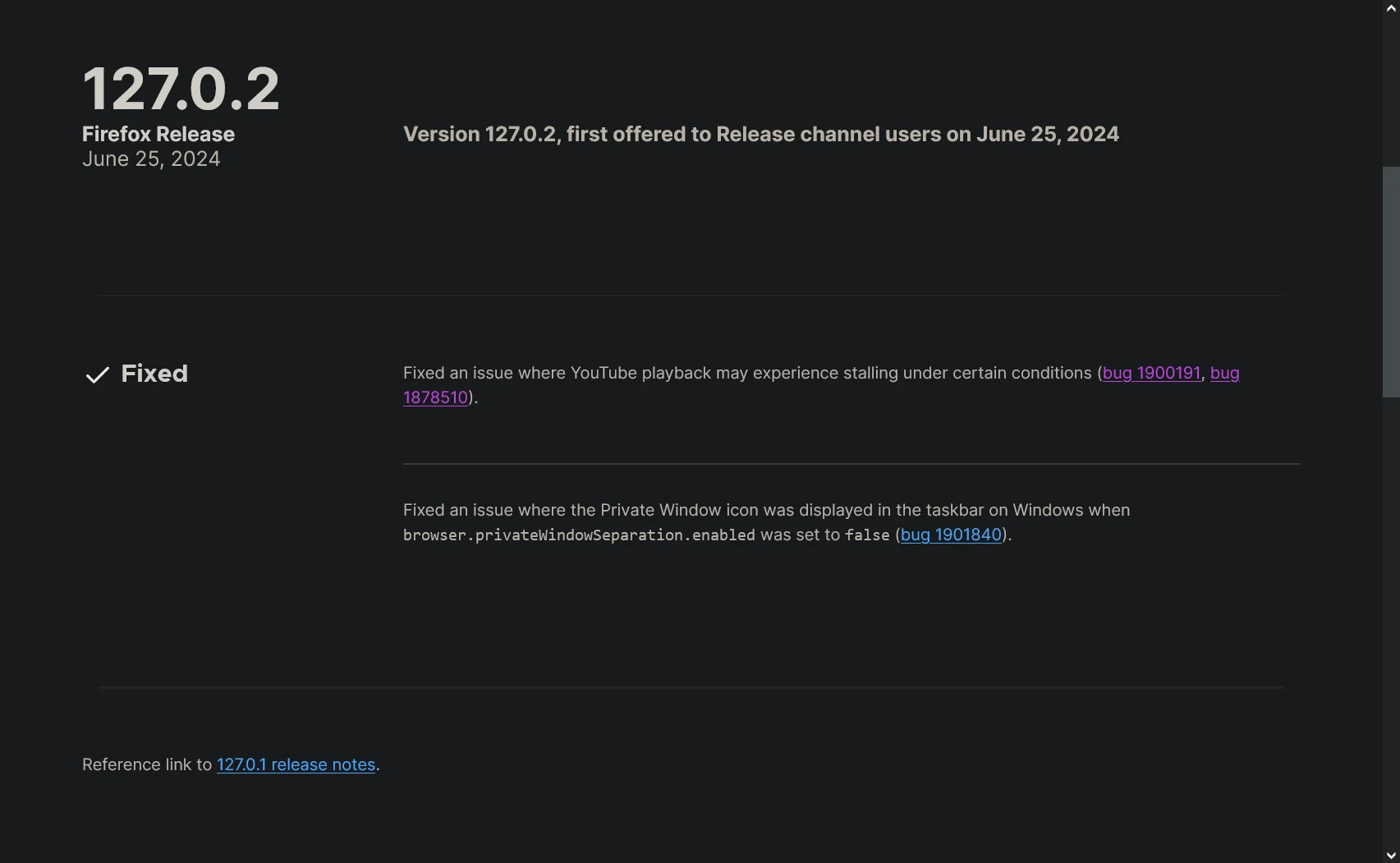Viewport: 1400px width, 863px height.
Task: Open the bug 1878510 link
Action: (x=435, y=397)
